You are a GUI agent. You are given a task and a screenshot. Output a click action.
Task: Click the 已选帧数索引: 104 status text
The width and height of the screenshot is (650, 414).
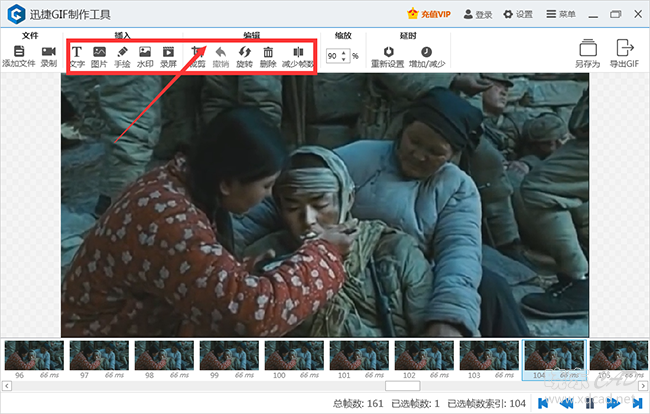[x=487, y=403]
